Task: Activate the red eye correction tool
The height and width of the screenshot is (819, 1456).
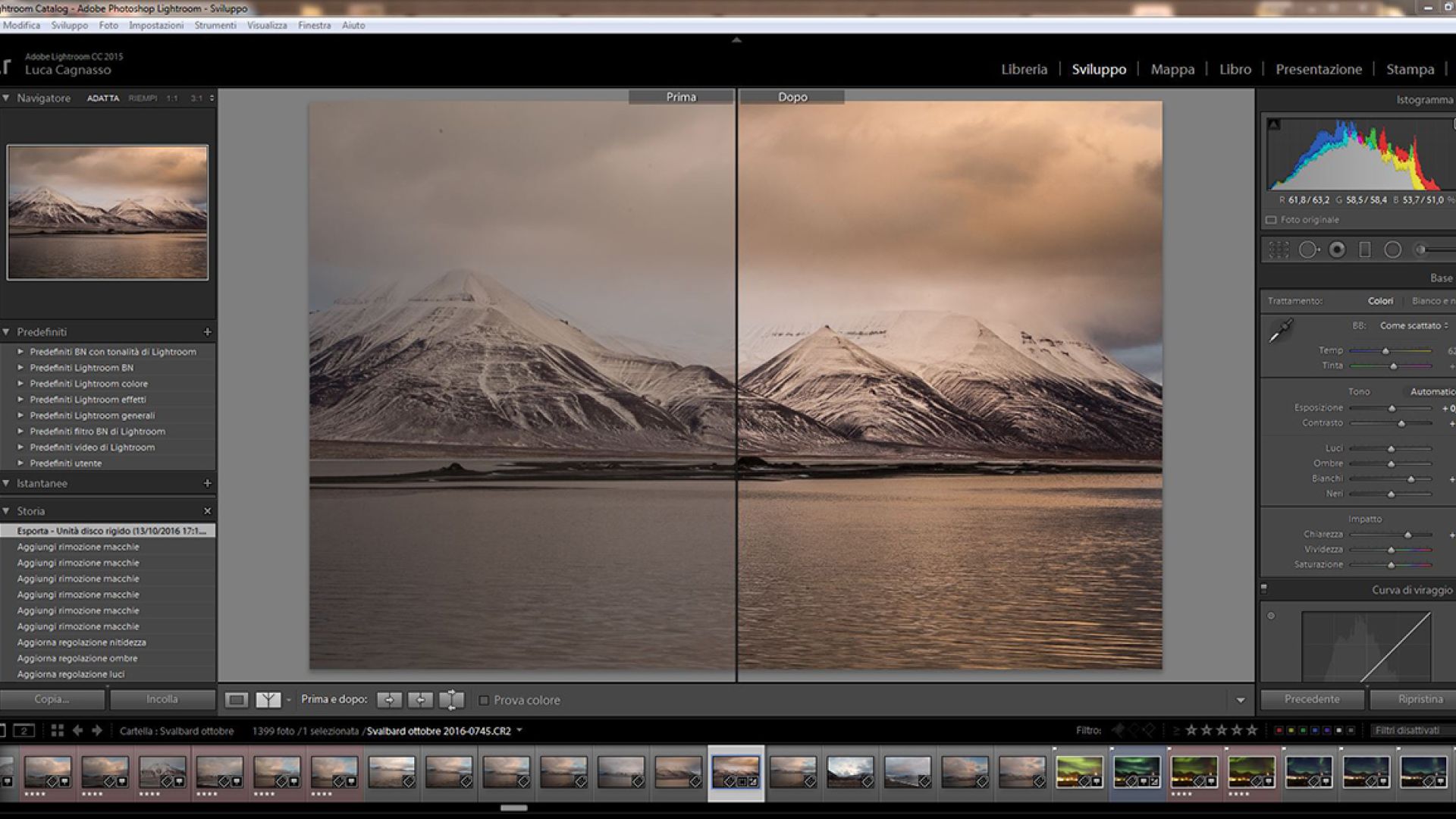Action: coord(1337,249)
